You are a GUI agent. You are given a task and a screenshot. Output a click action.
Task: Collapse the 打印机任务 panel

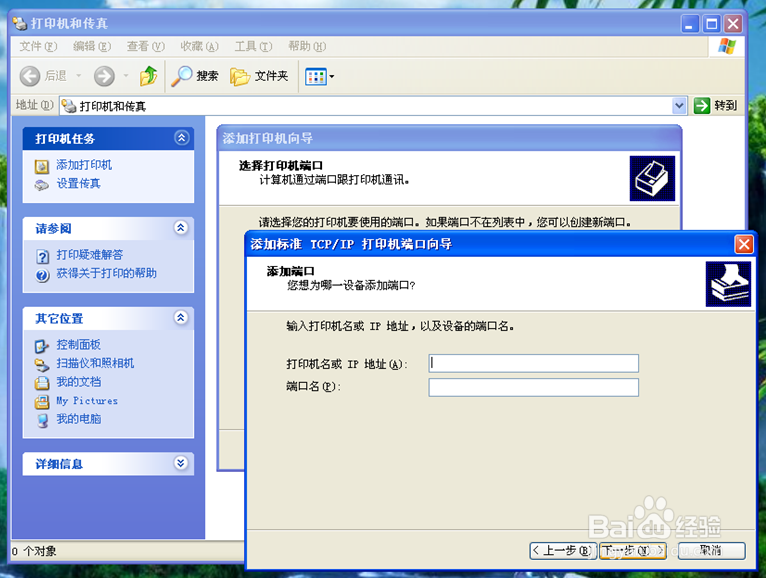pos(182,138)
